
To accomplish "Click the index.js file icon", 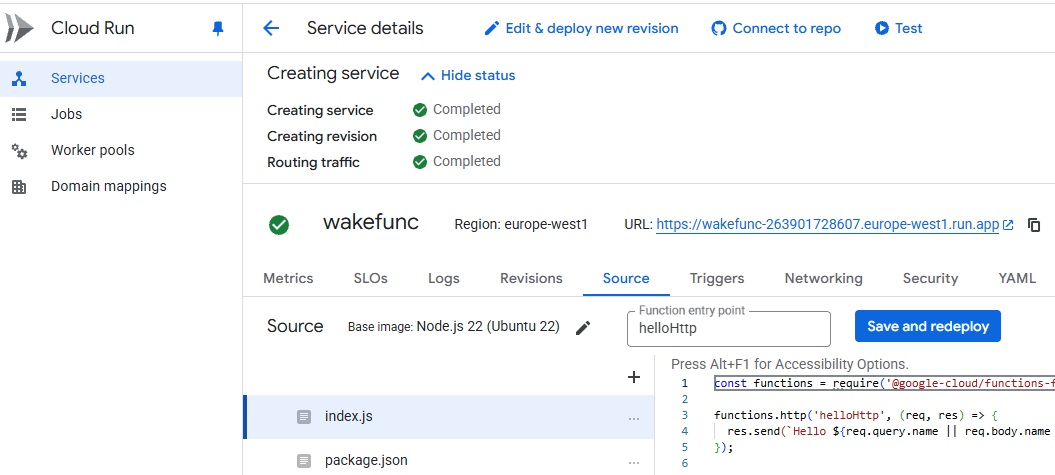I will coord(304,417).
